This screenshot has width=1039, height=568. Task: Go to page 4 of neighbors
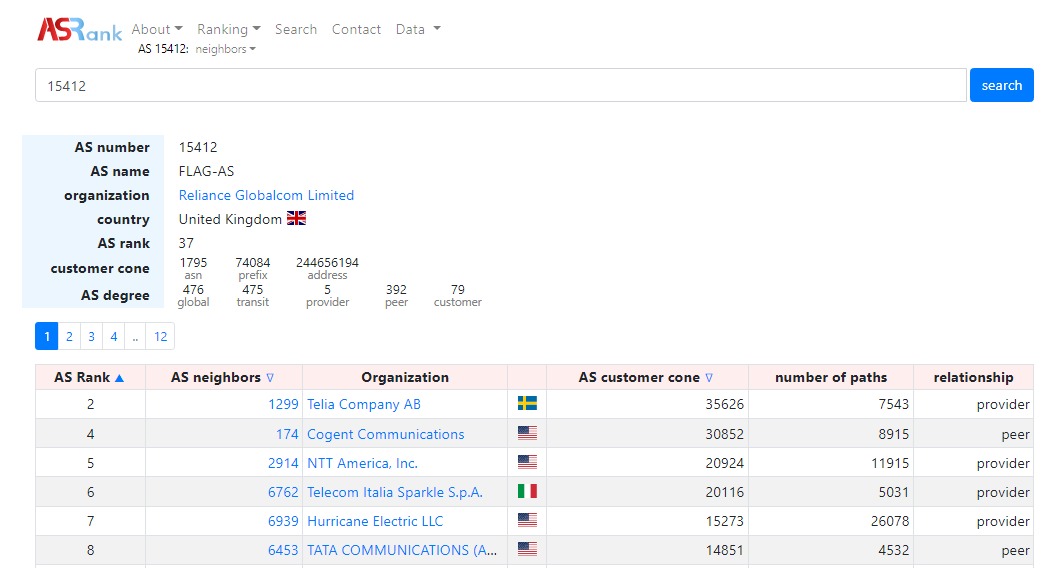(114, 336)
